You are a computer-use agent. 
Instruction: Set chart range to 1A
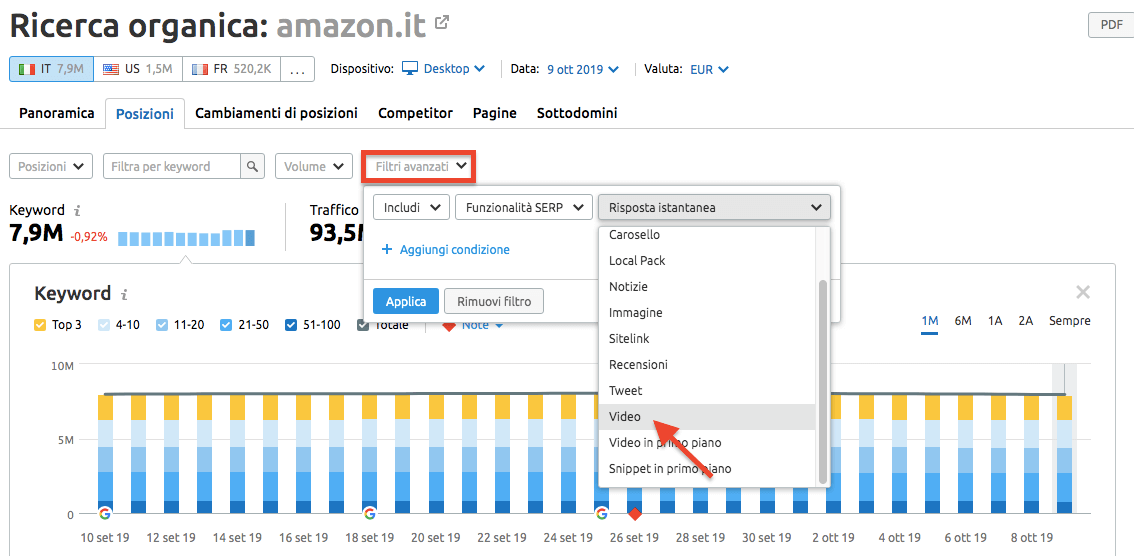(x=994, y=321)
